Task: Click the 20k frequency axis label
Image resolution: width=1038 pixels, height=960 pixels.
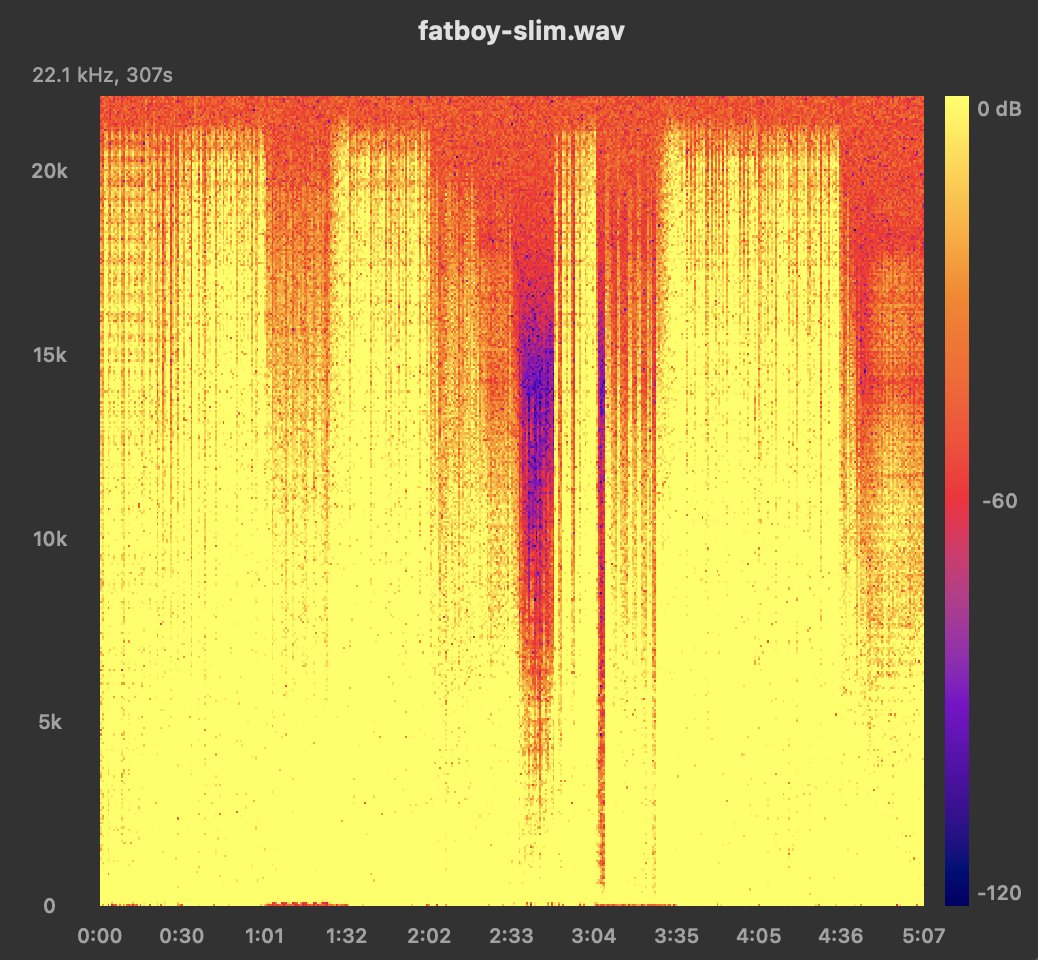Action: click(x=50, y=171)
